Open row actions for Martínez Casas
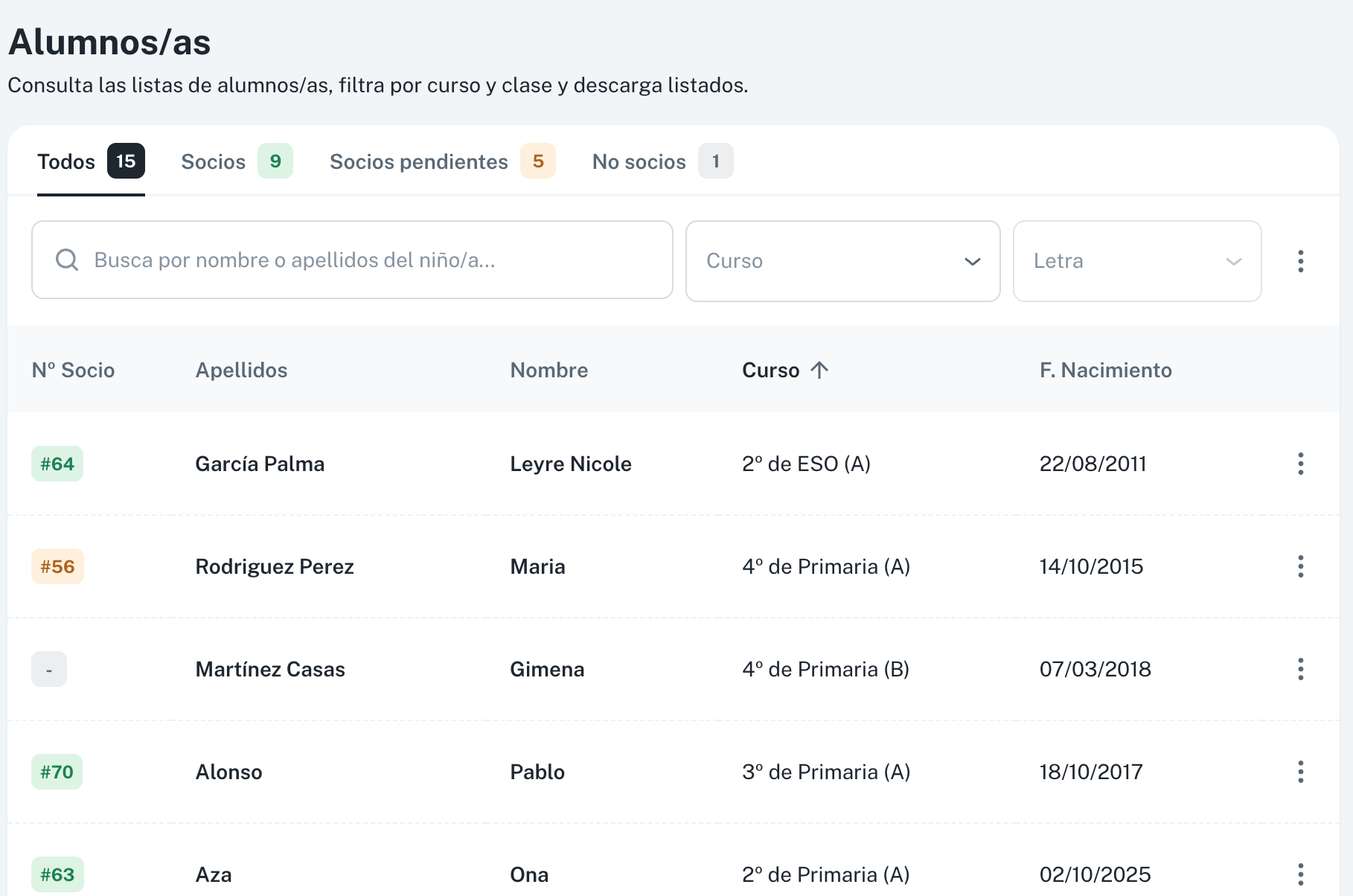 point(1300,669)
